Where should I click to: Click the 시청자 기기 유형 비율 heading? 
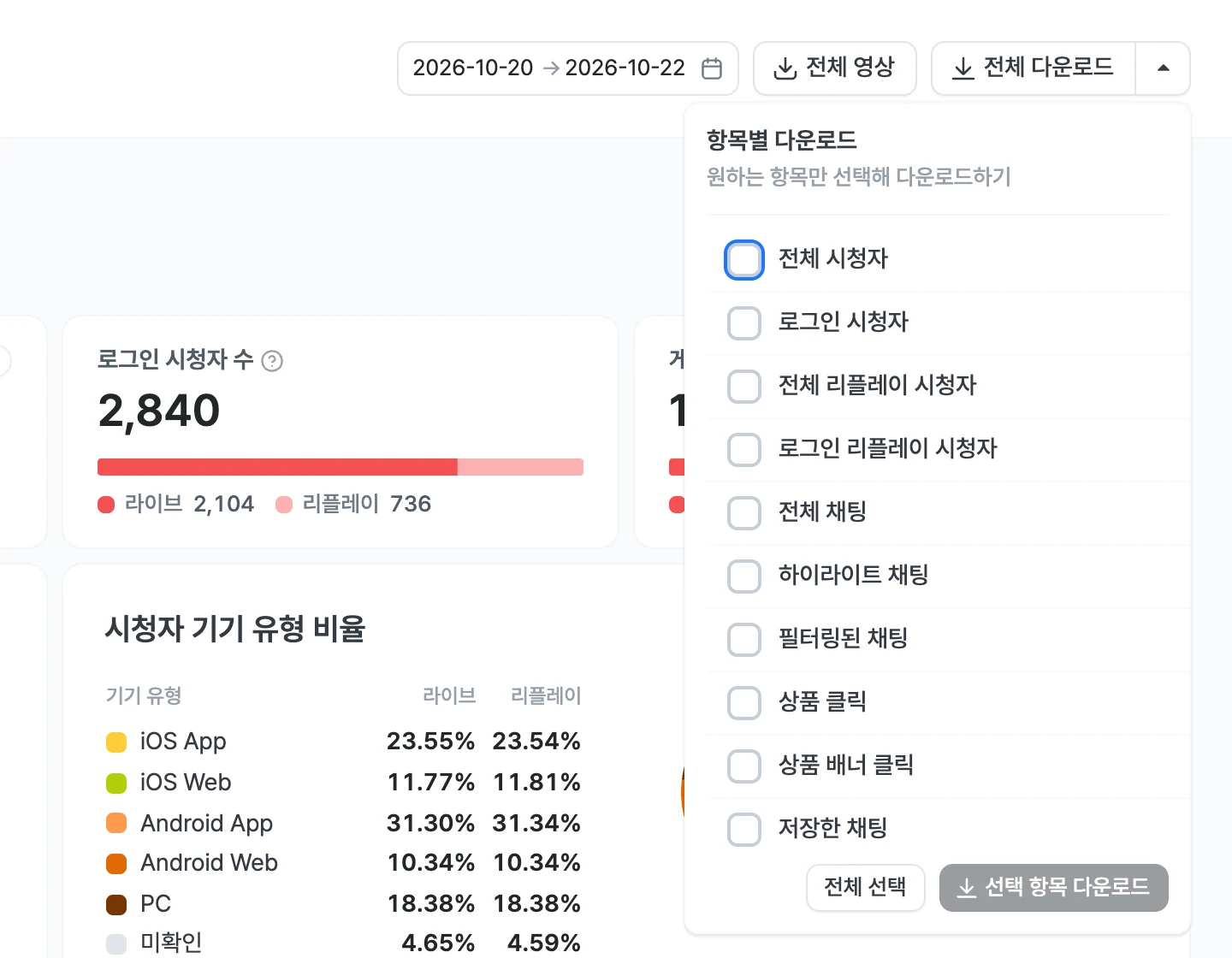[x=235, y=629]
